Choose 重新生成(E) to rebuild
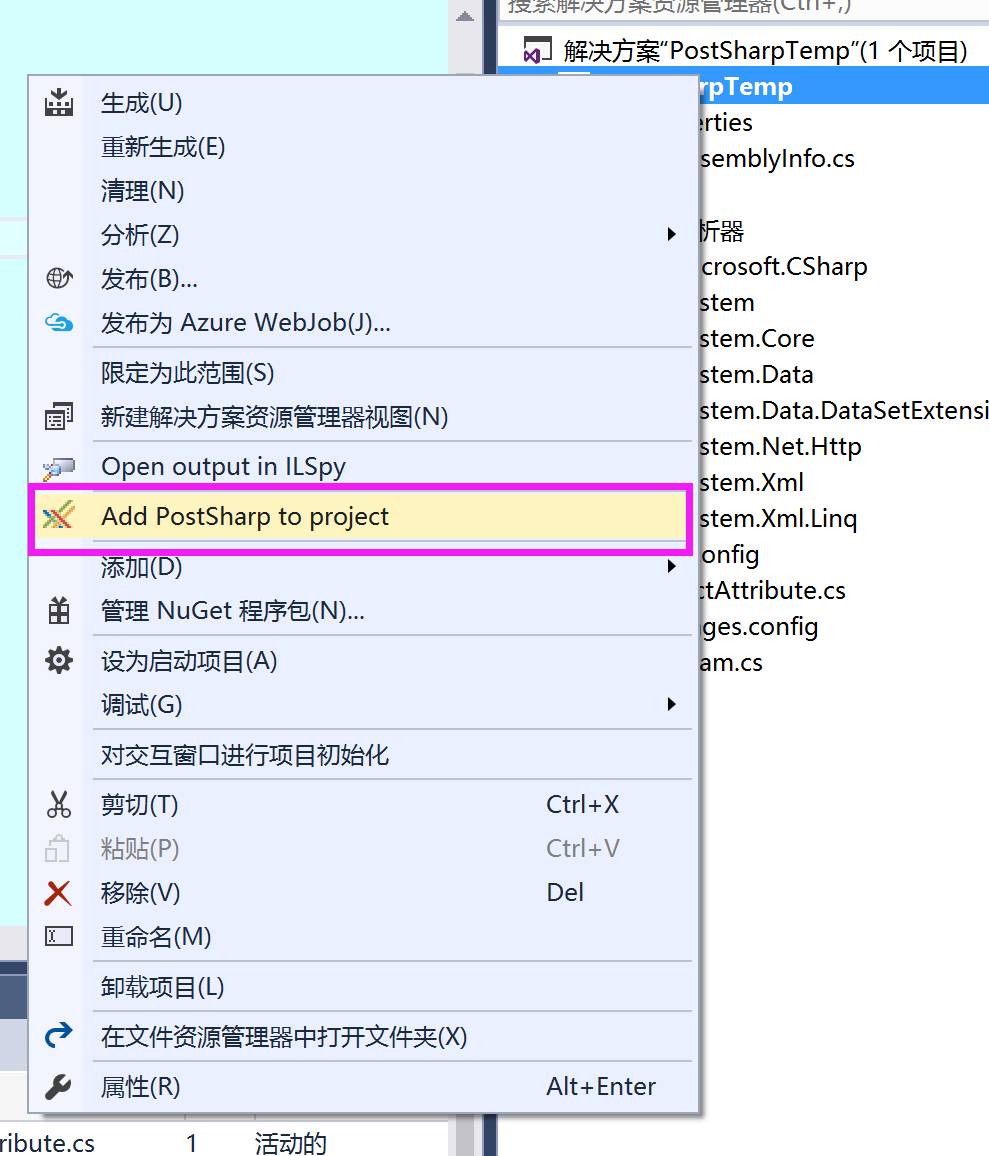 point(163,147)
